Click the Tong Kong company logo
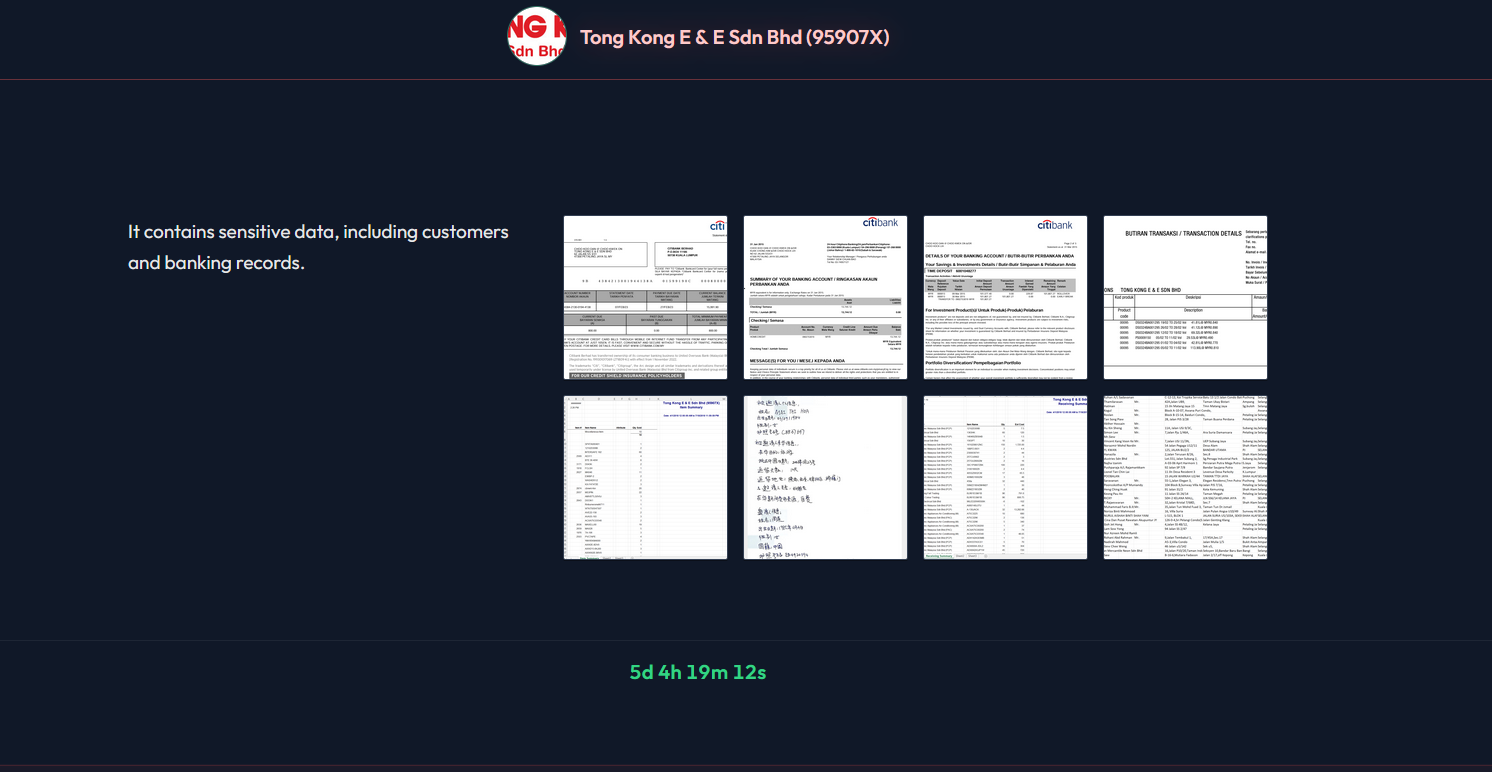Screen dimensions: 1492x772 (537, 37)
